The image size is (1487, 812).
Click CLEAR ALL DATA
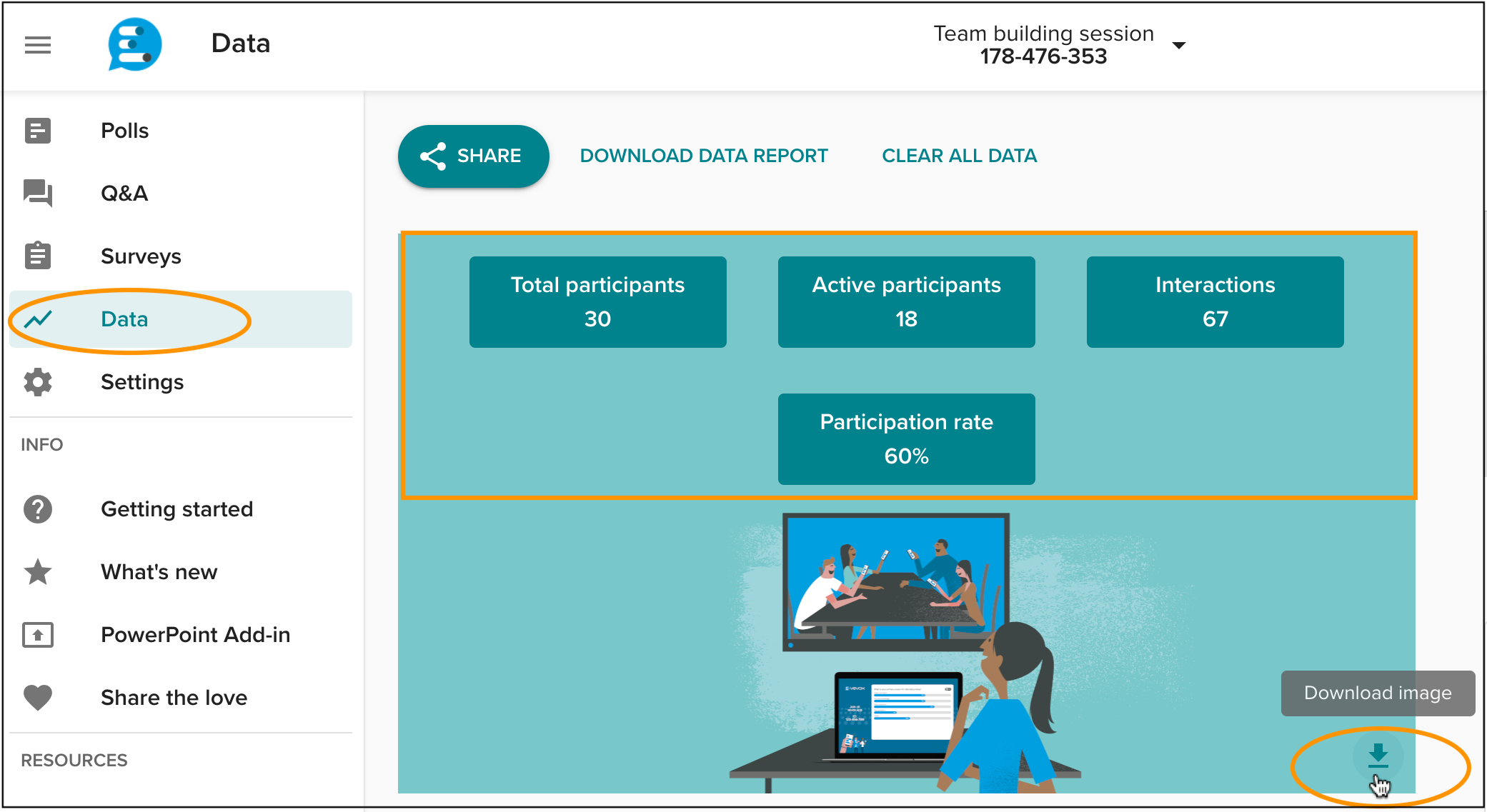coord(959,156)
